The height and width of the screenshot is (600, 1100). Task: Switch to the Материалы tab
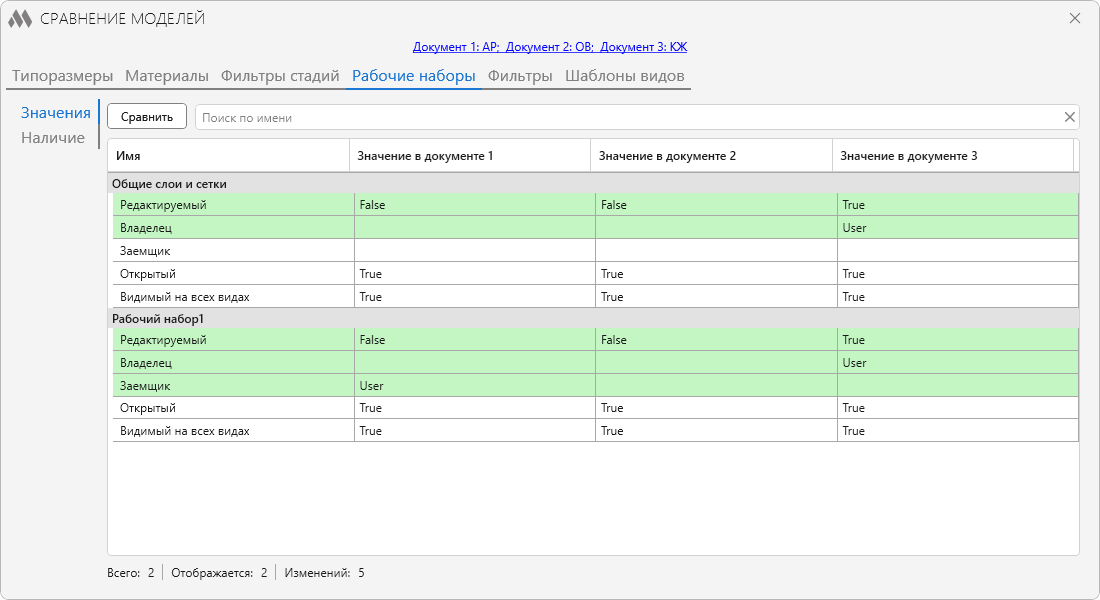[167, 76]
